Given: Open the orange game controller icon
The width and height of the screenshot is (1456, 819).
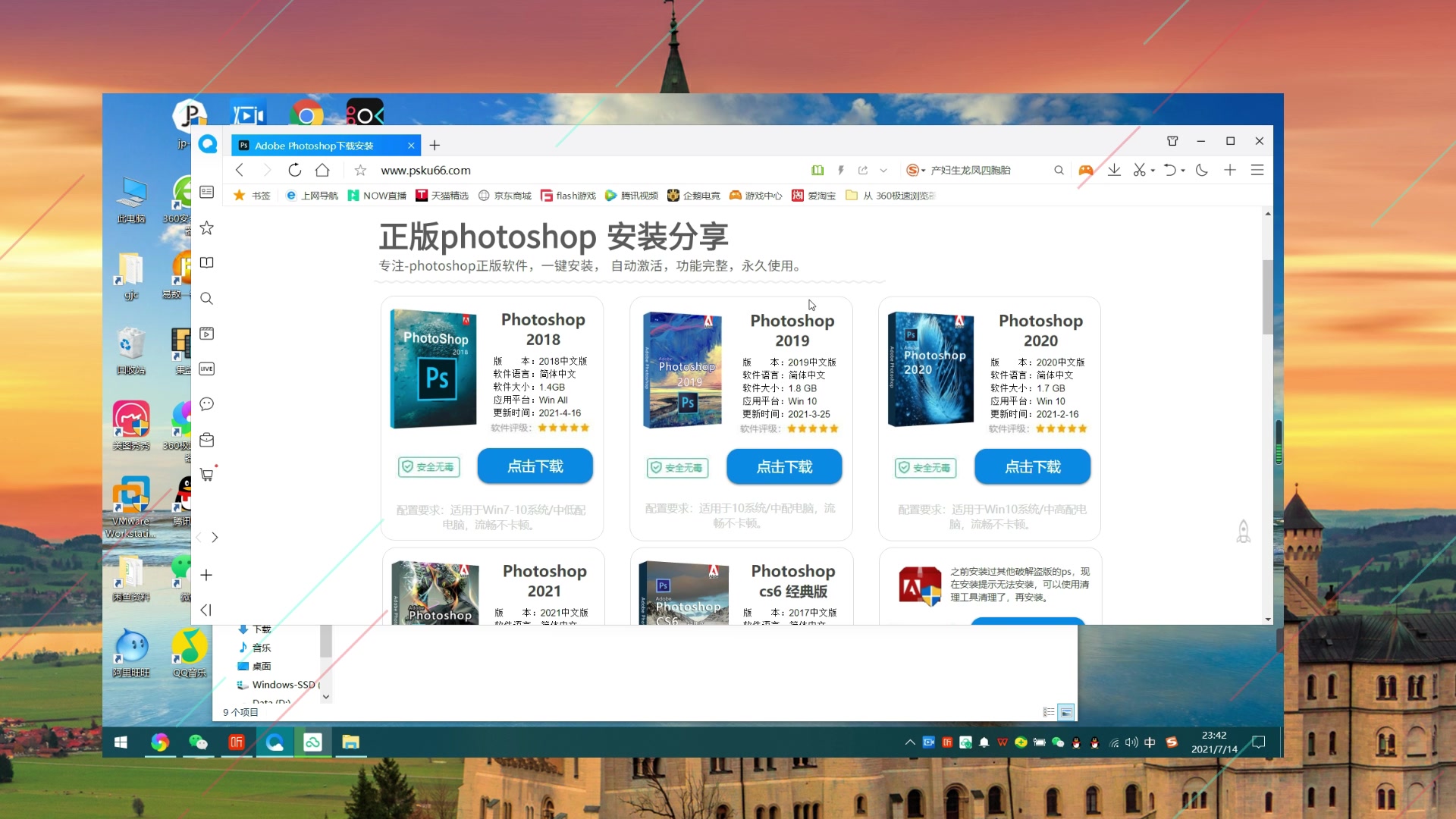Looking at the screenshot, I should coord(1086,170).
